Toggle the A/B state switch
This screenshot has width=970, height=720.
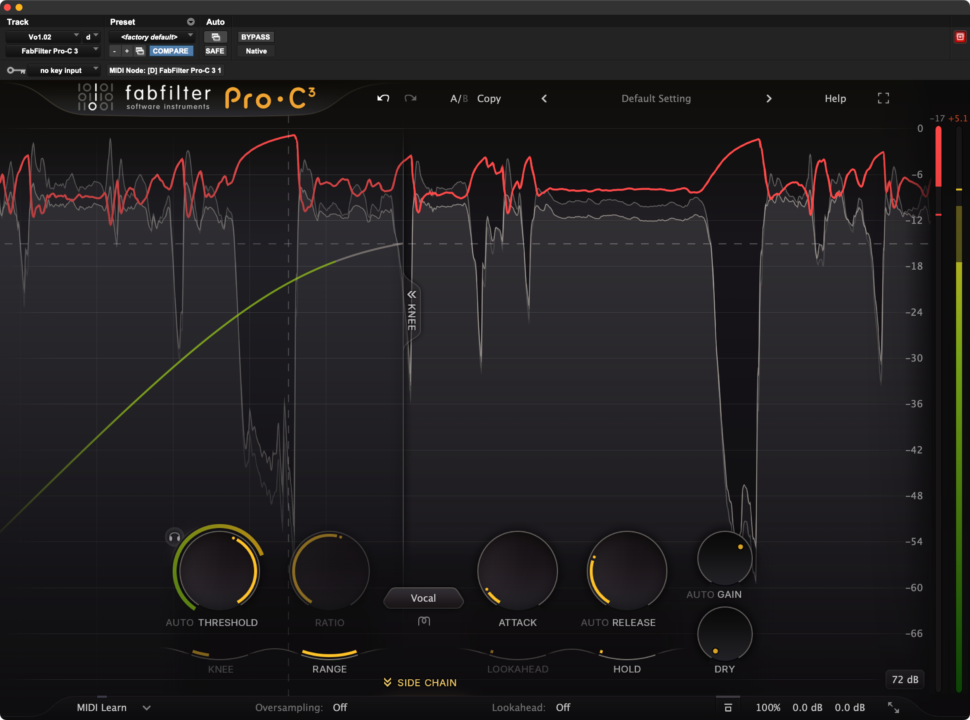click(458, 99)
